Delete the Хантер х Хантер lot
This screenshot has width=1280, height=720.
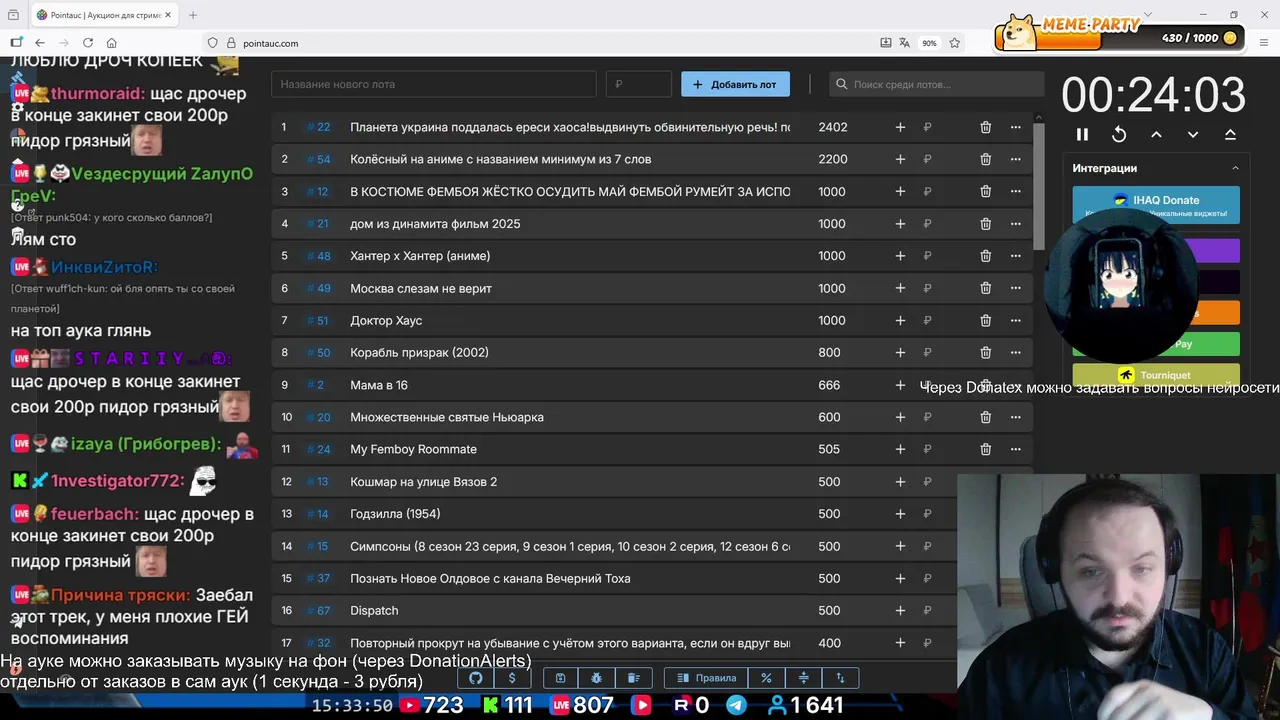[x=985, y=256]
